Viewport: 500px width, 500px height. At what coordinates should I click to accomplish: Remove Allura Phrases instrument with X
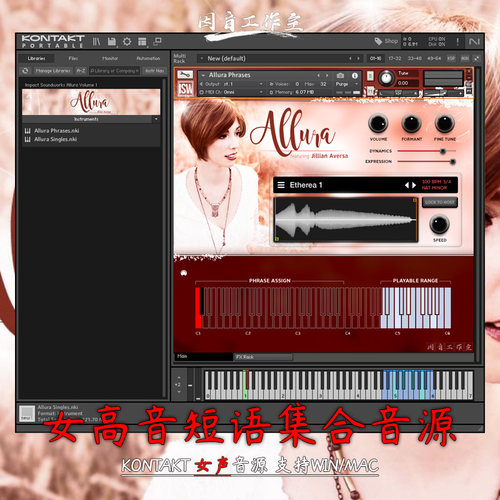tap(469, 71)
